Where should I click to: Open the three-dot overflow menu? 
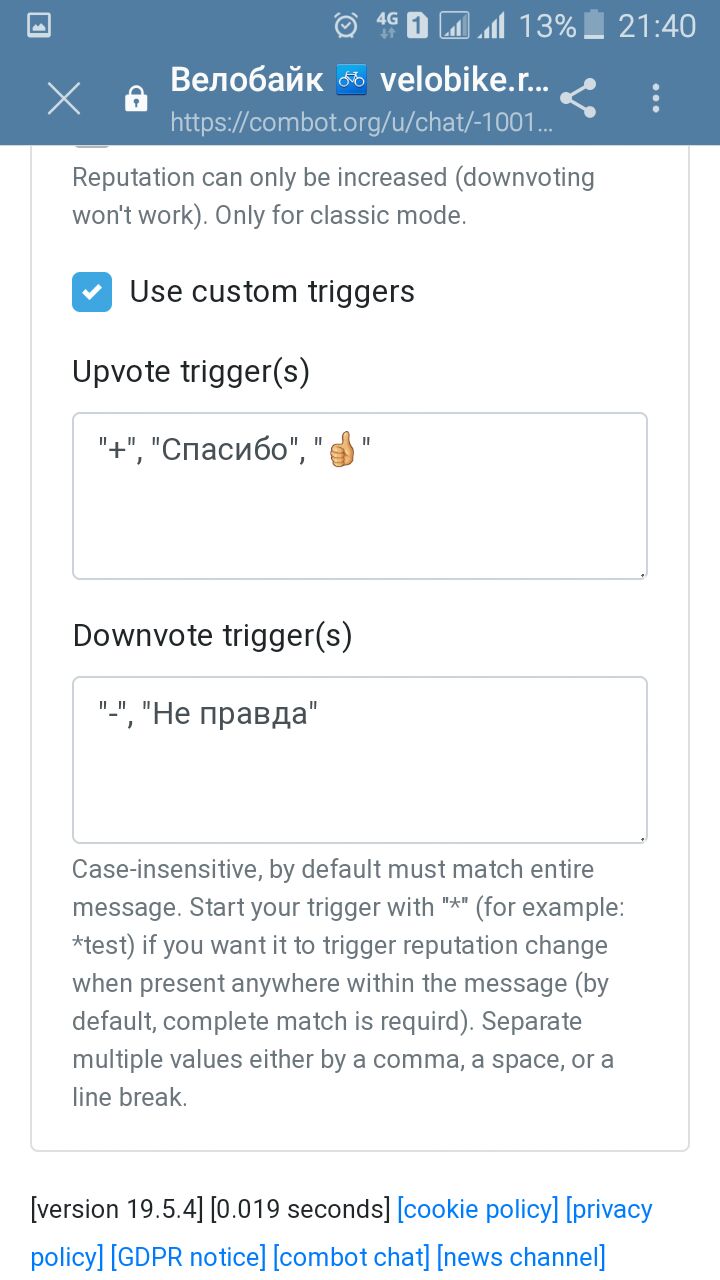tap(656, 98)
